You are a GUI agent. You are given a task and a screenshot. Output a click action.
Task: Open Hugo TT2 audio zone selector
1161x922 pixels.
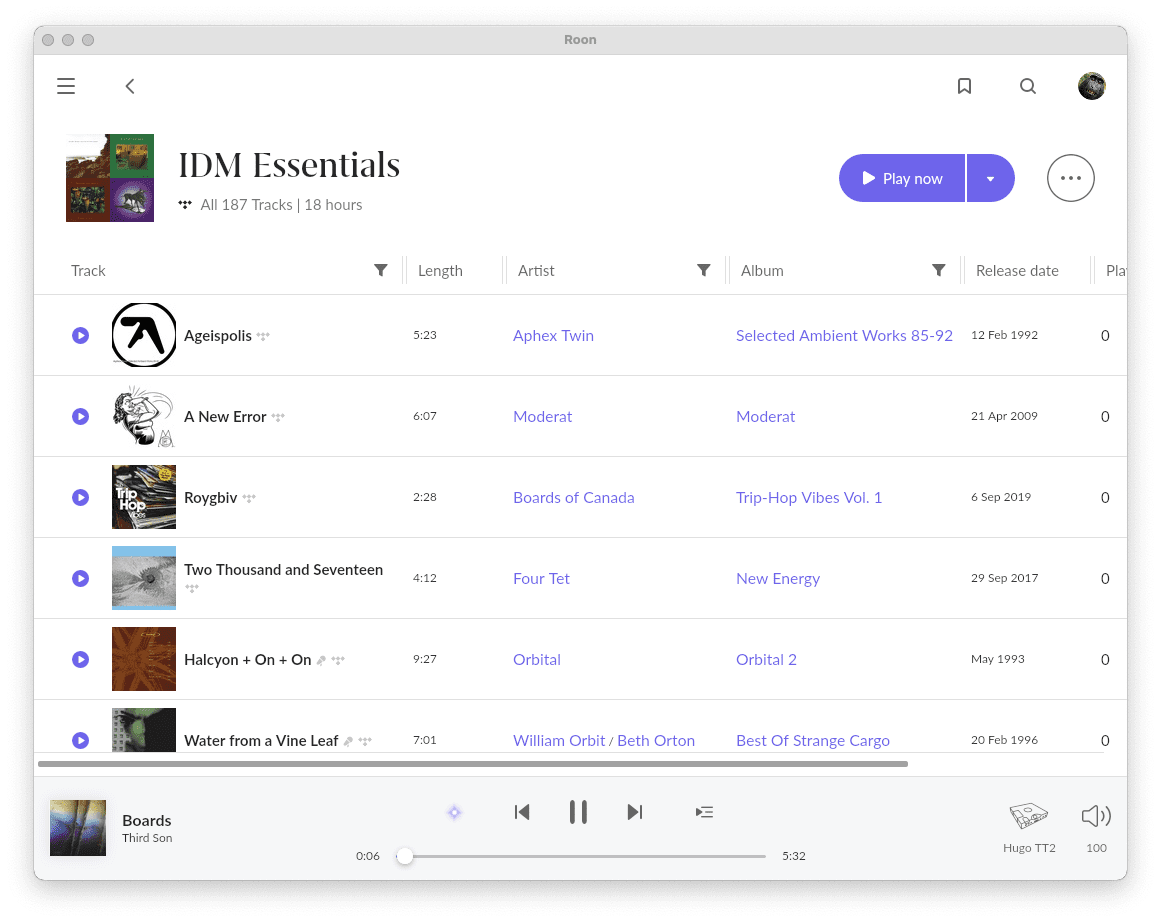click(x=1029, y=826)
